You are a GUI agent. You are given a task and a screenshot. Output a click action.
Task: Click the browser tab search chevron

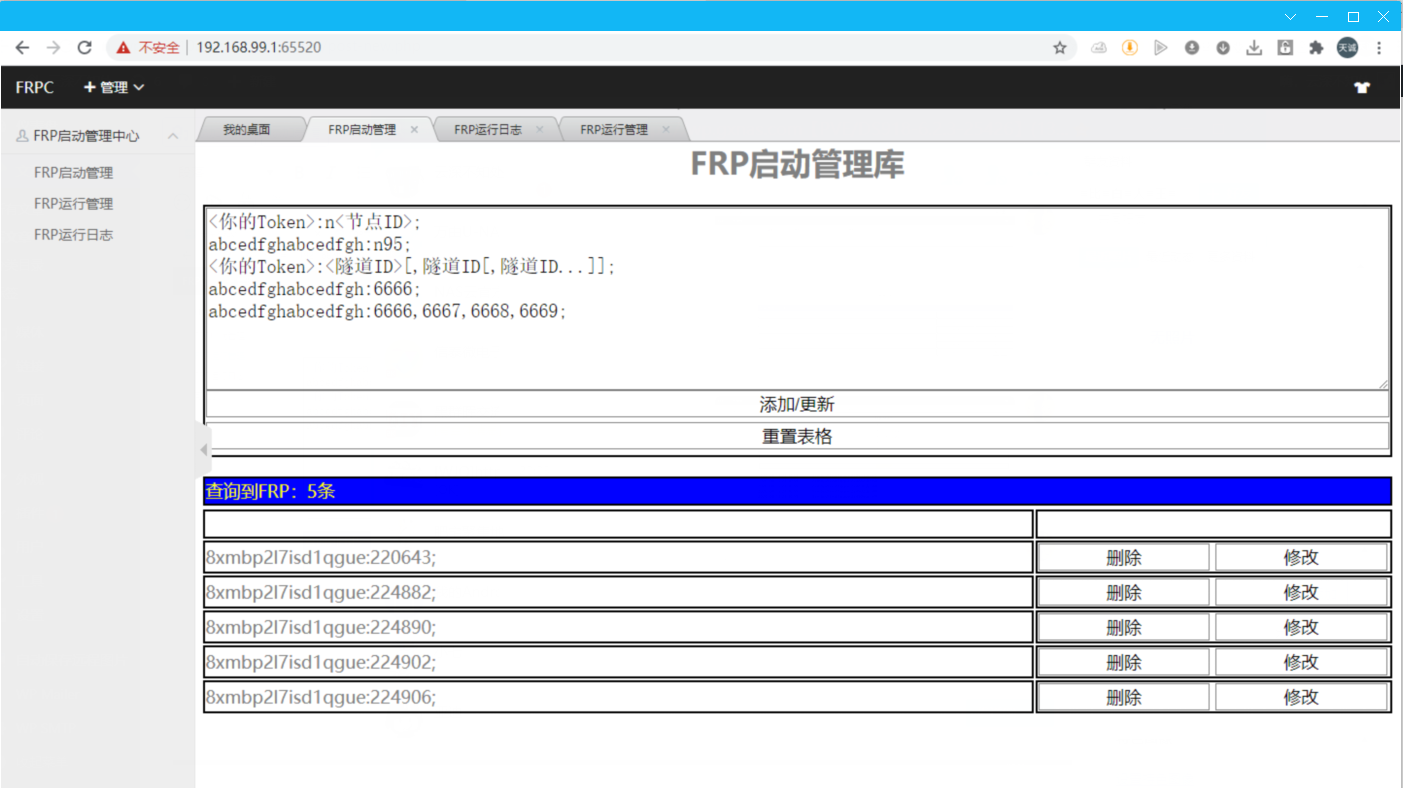coord(1290,17)
